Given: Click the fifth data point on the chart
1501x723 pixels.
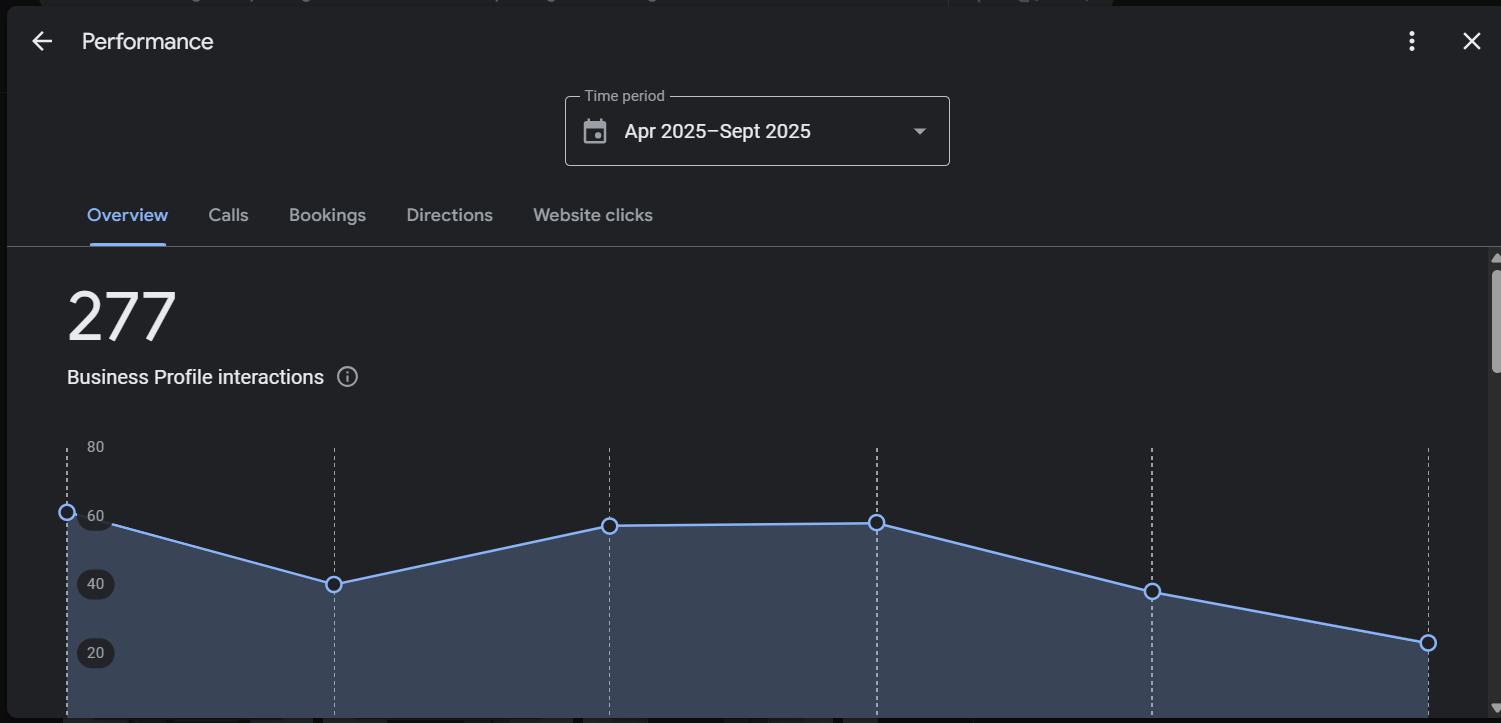Looking at the screenshot, I should pos(1152,592).
